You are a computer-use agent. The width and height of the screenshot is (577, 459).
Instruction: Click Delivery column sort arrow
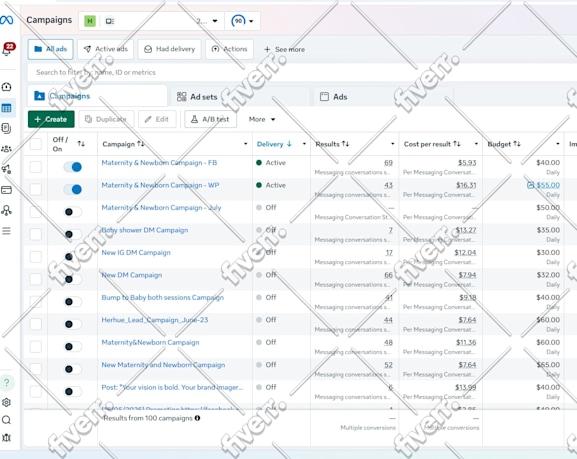tap(289, 144)
